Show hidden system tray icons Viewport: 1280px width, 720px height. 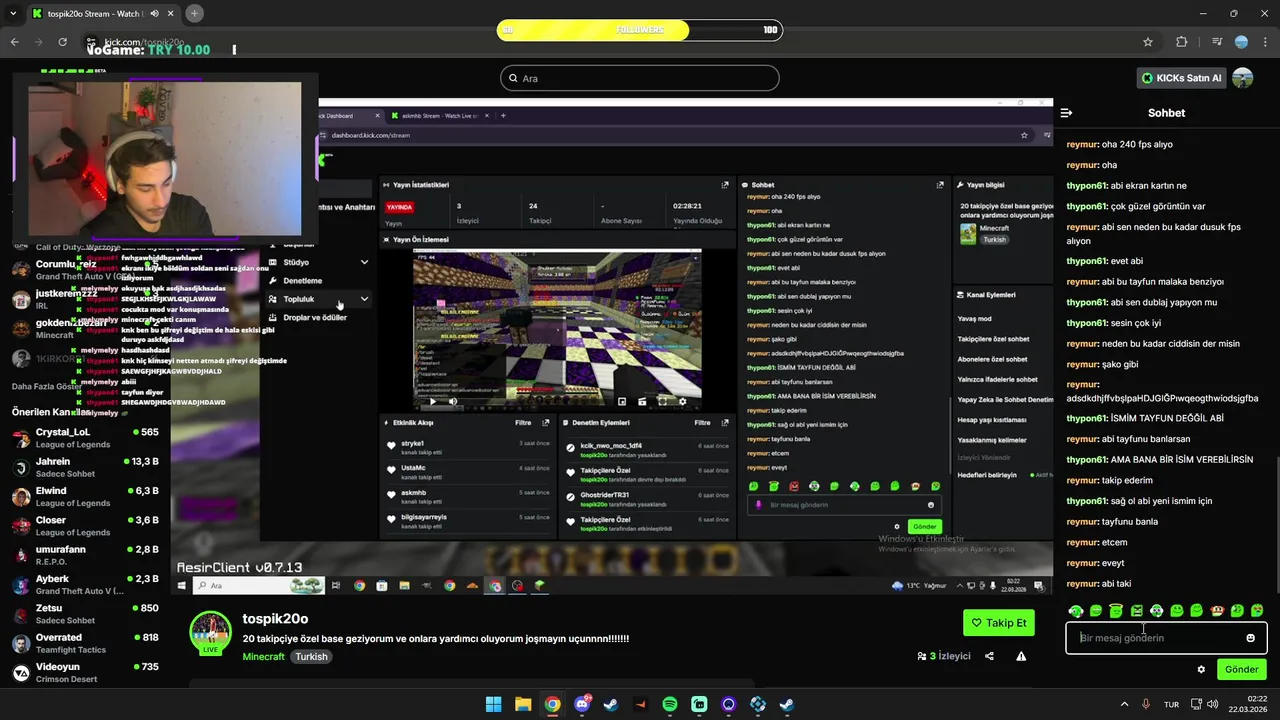(1124, 704)
